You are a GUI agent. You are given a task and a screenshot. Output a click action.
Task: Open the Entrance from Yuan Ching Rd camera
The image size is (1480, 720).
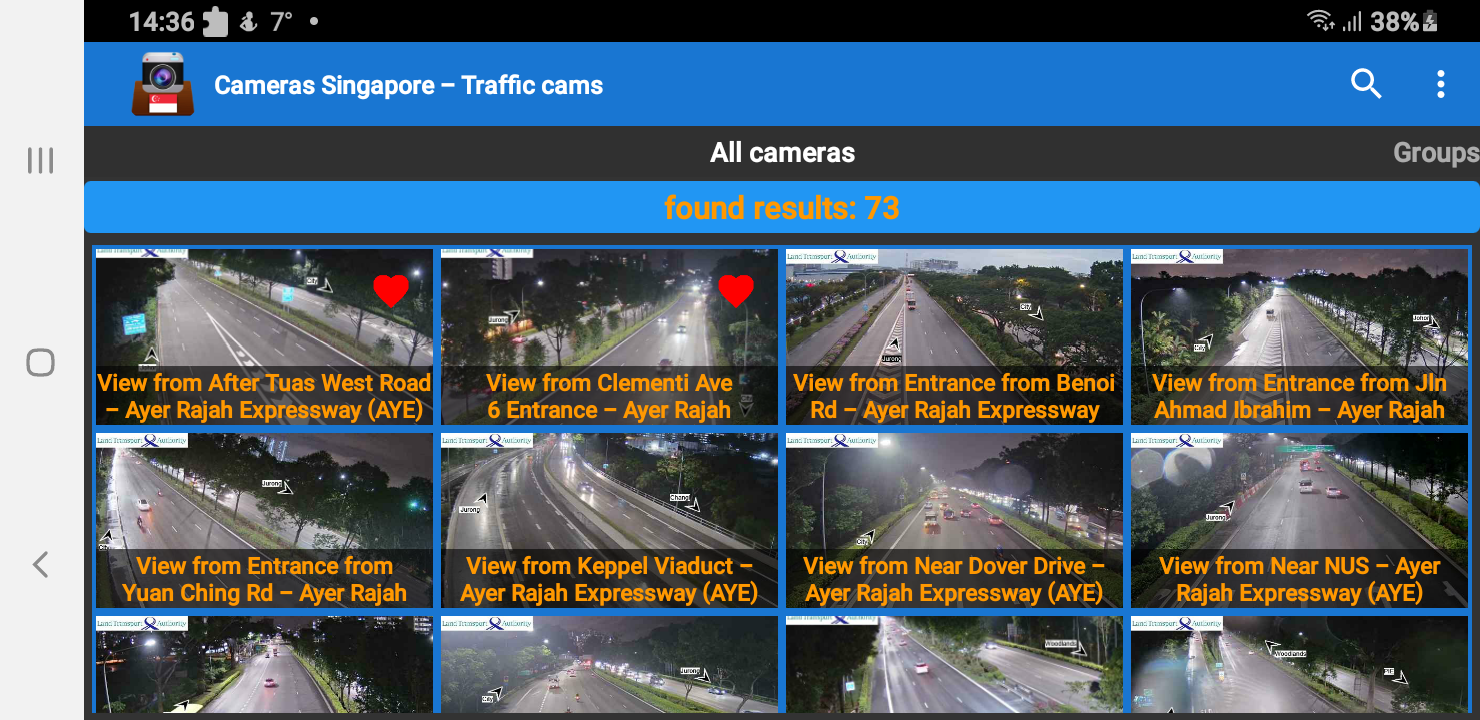pos(264,520)
